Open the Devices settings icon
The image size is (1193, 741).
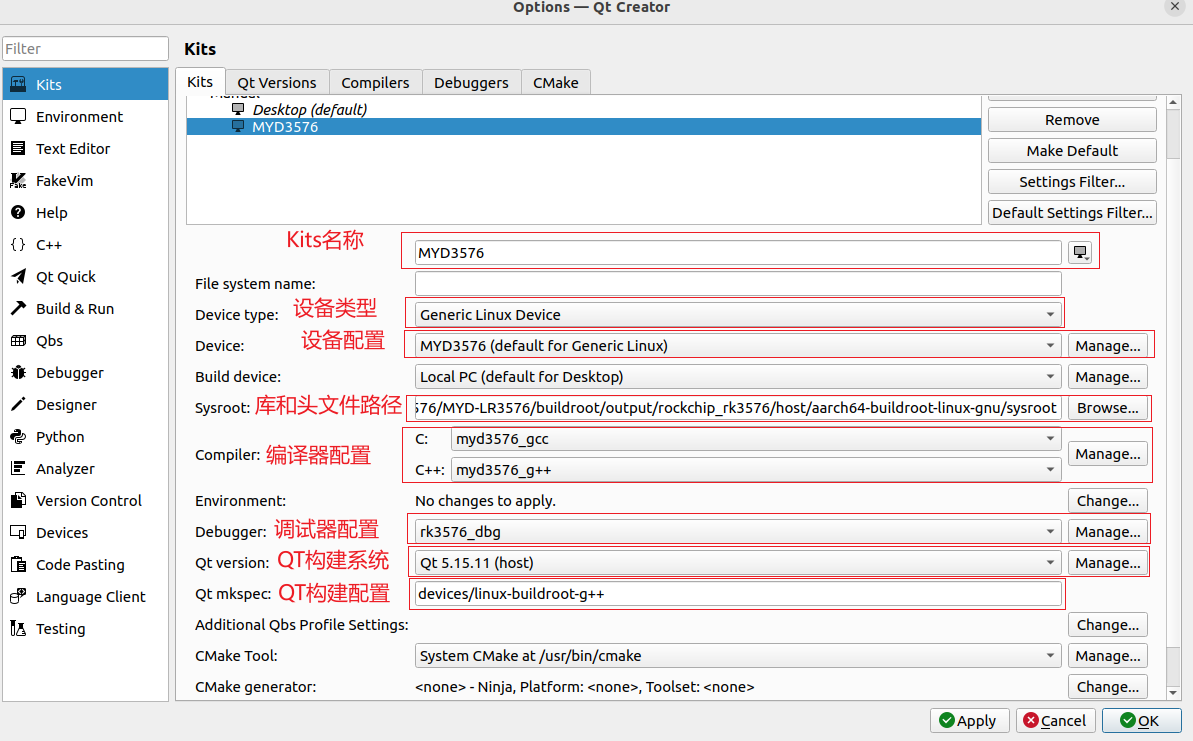tap(18, 532)
